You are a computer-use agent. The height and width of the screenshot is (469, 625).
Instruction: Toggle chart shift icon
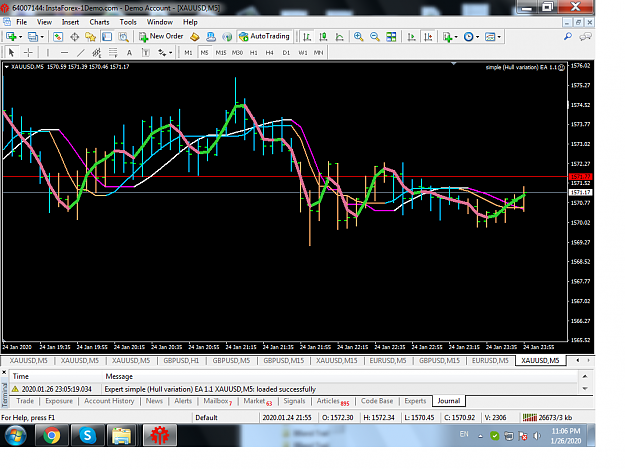[x=428, y=37]
